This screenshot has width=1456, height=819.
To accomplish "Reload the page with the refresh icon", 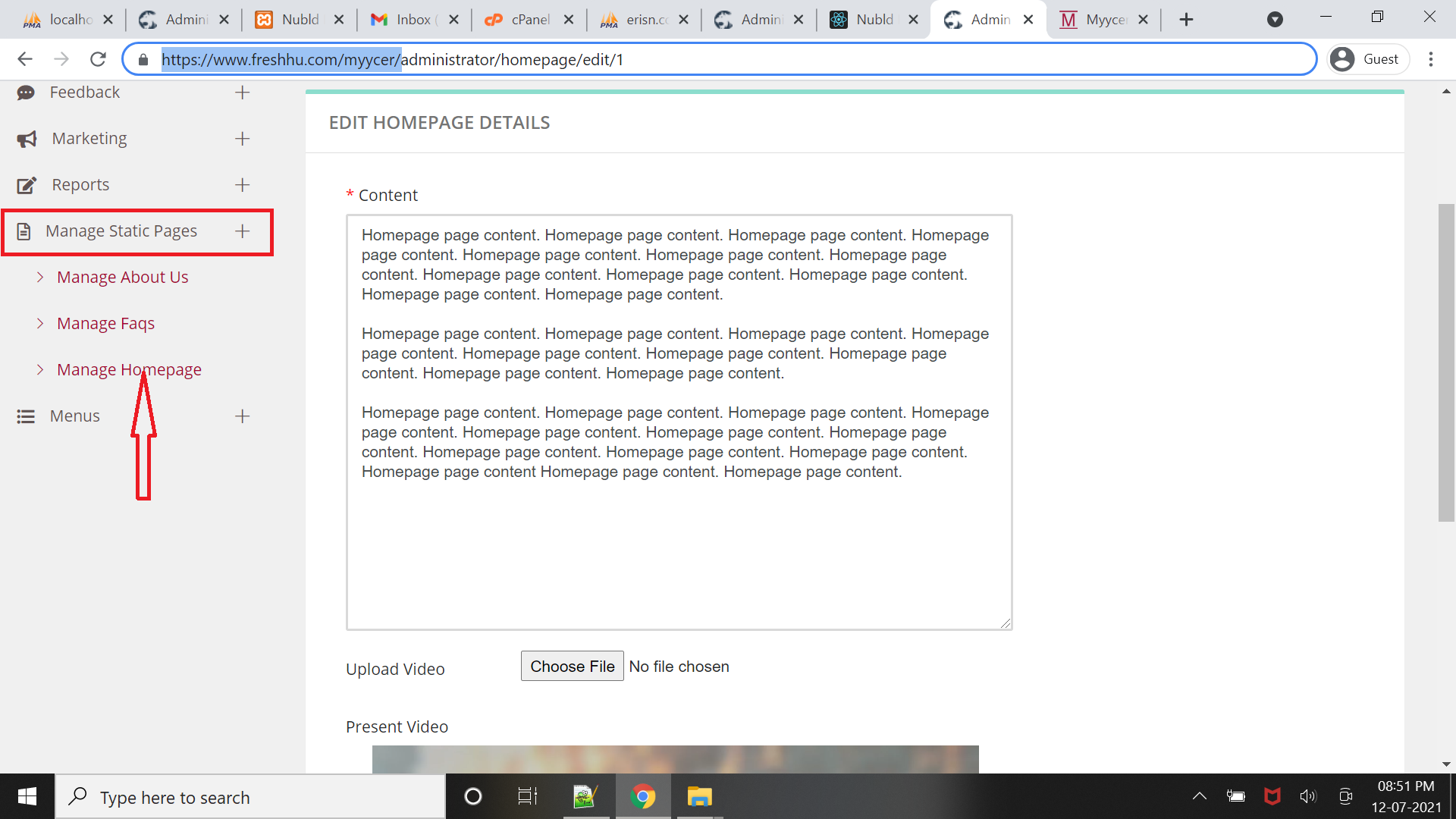I will [x=98, y=59].
